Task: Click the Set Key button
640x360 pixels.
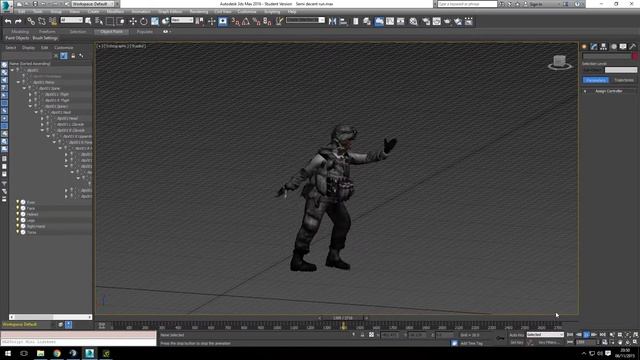Action: coord(516,342)
